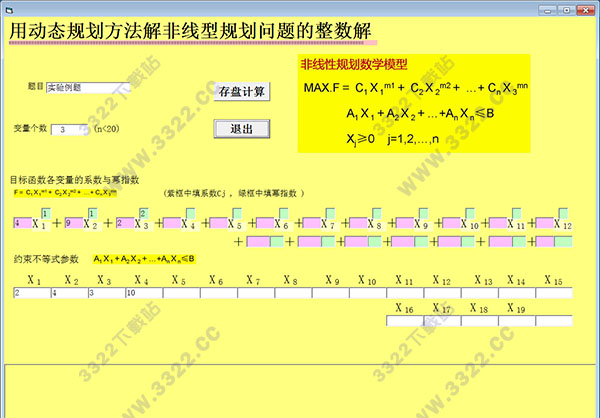Viewport: 600px width, 418px height.
Task: Edit the pink coefficient box before X1
Action: (x=23, y=223)
